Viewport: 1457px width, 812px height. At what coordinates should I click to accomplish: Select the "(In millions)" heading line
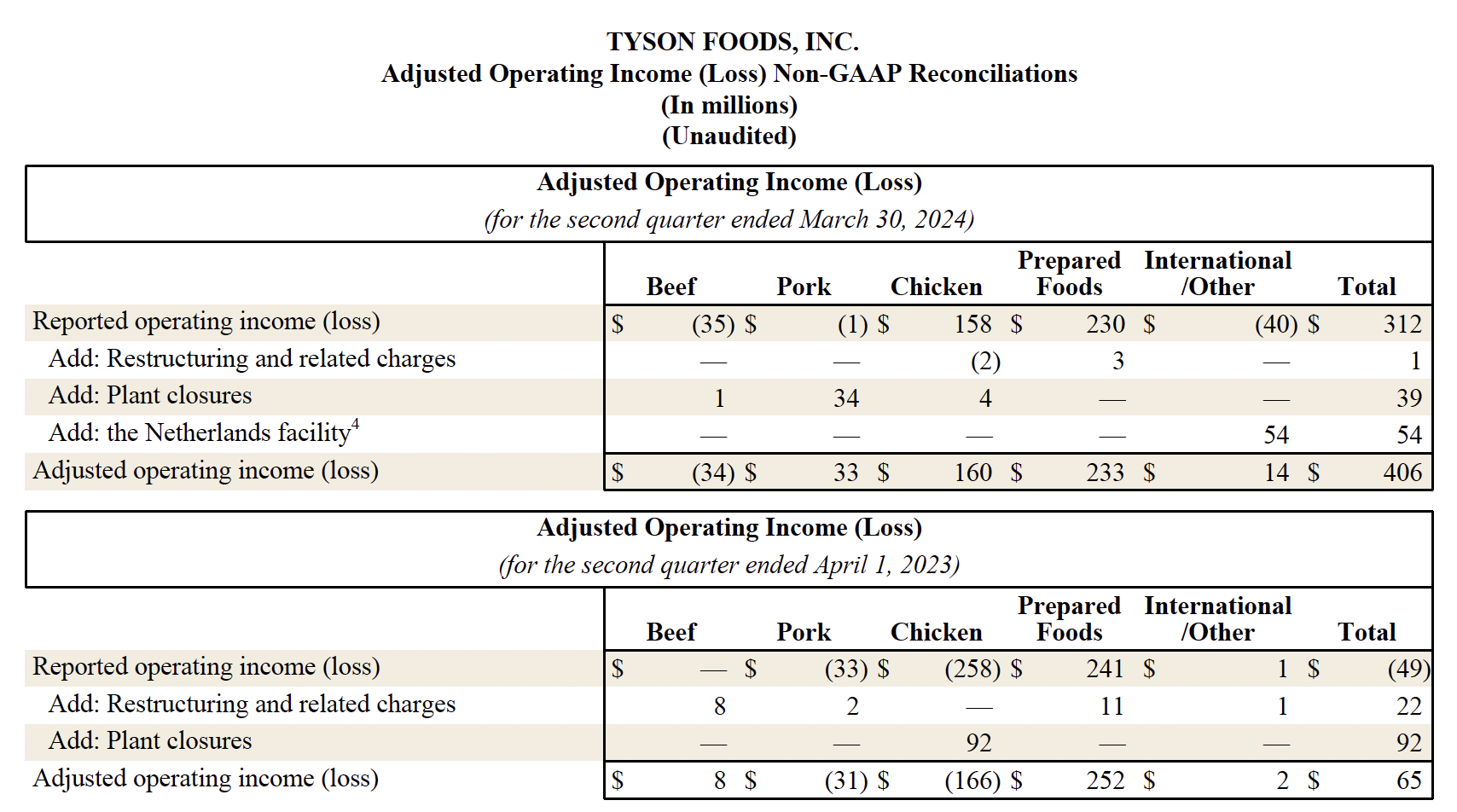[x=728, y=106]
